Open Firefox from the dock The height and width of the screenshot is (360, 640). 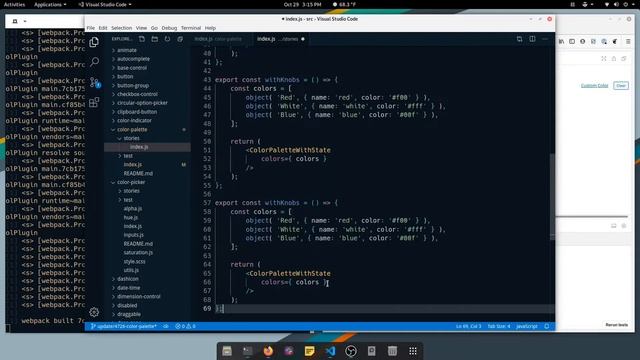tap(268, 351)
